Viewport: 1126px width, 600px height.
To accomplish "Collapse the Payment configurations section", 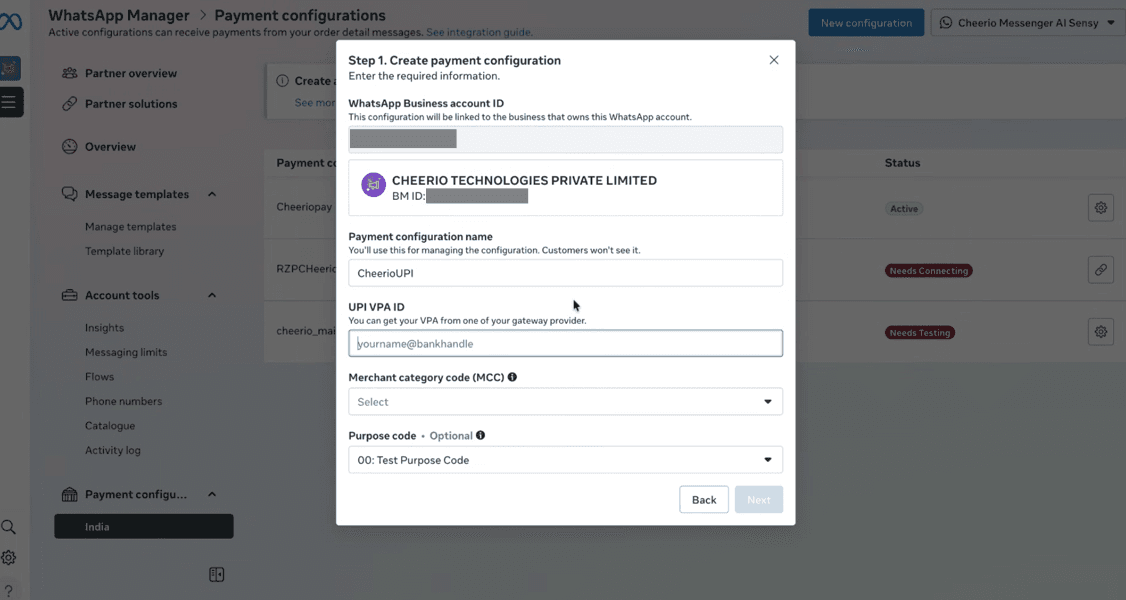I will click(x=212, y=494).
